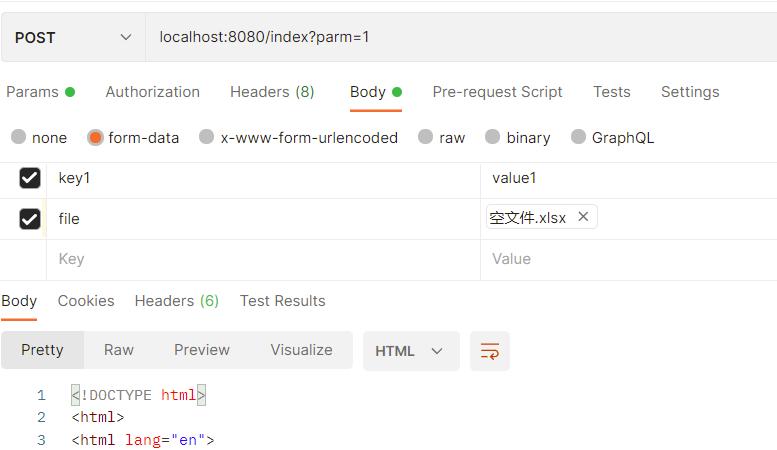Screen dimensions: 777x450
Task: Switch to Preview response view
Action: [202, 350]
